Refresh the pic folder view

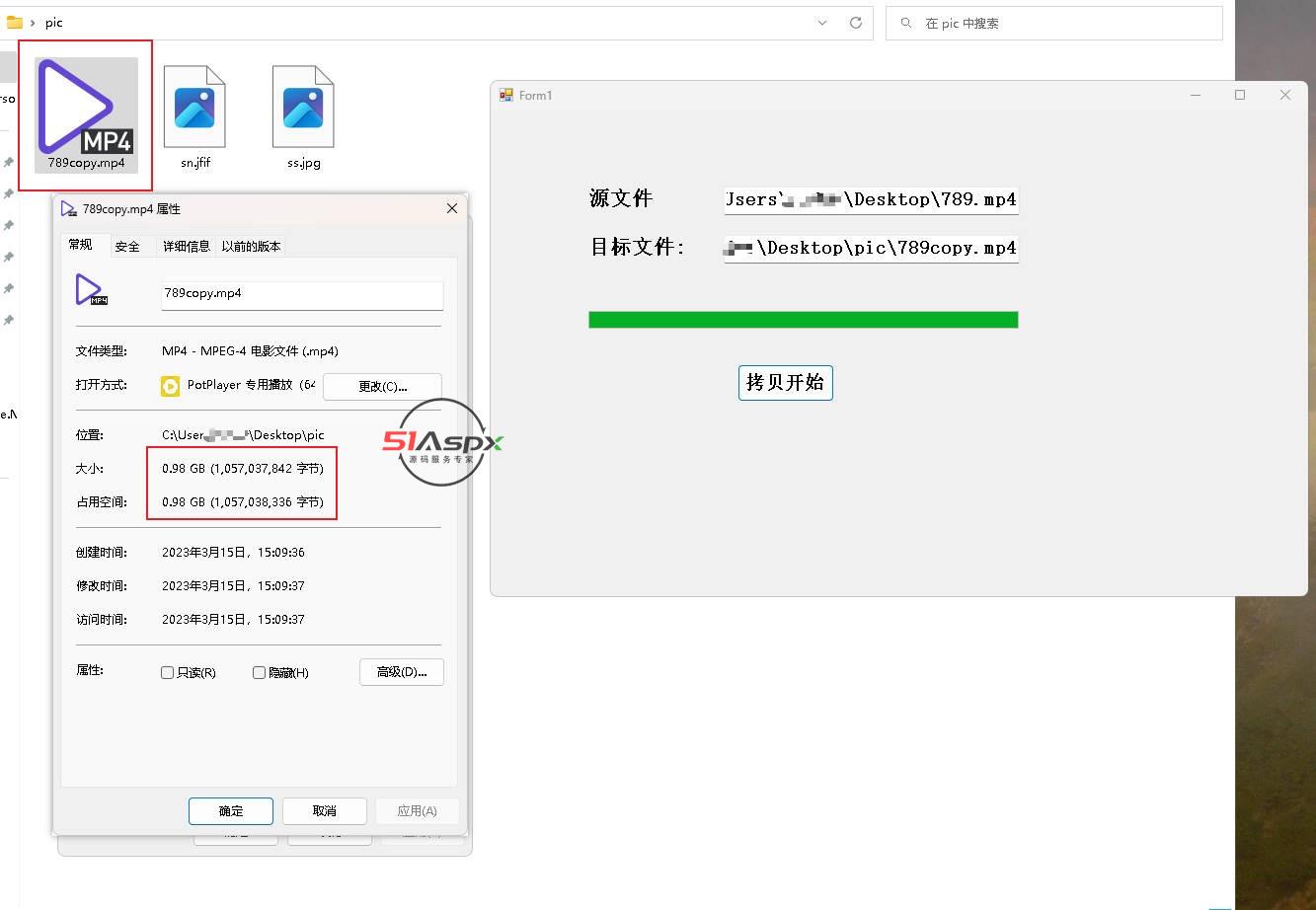click(x=856, y=23)
